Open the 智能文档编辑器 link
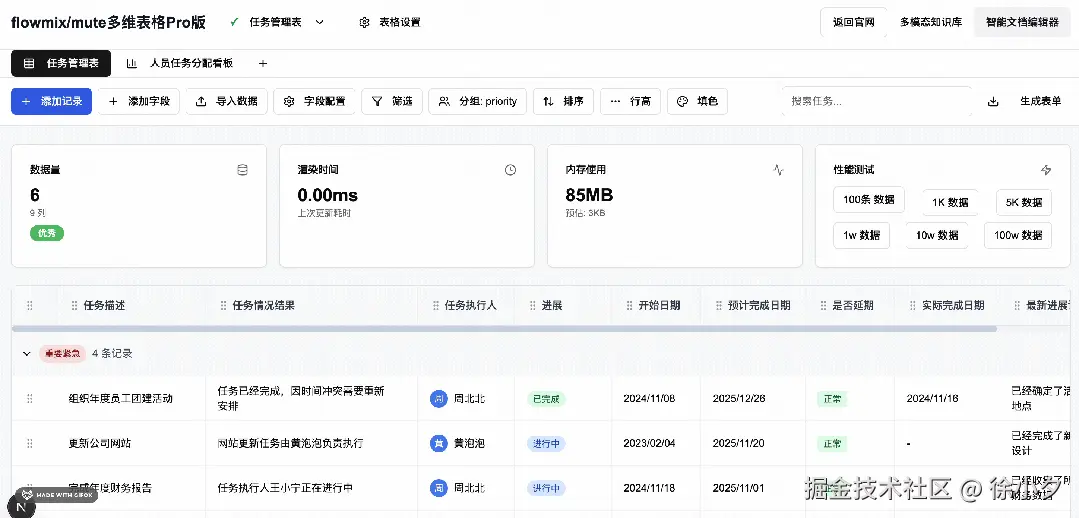The image size is (1080, 519). point(1022,22)
